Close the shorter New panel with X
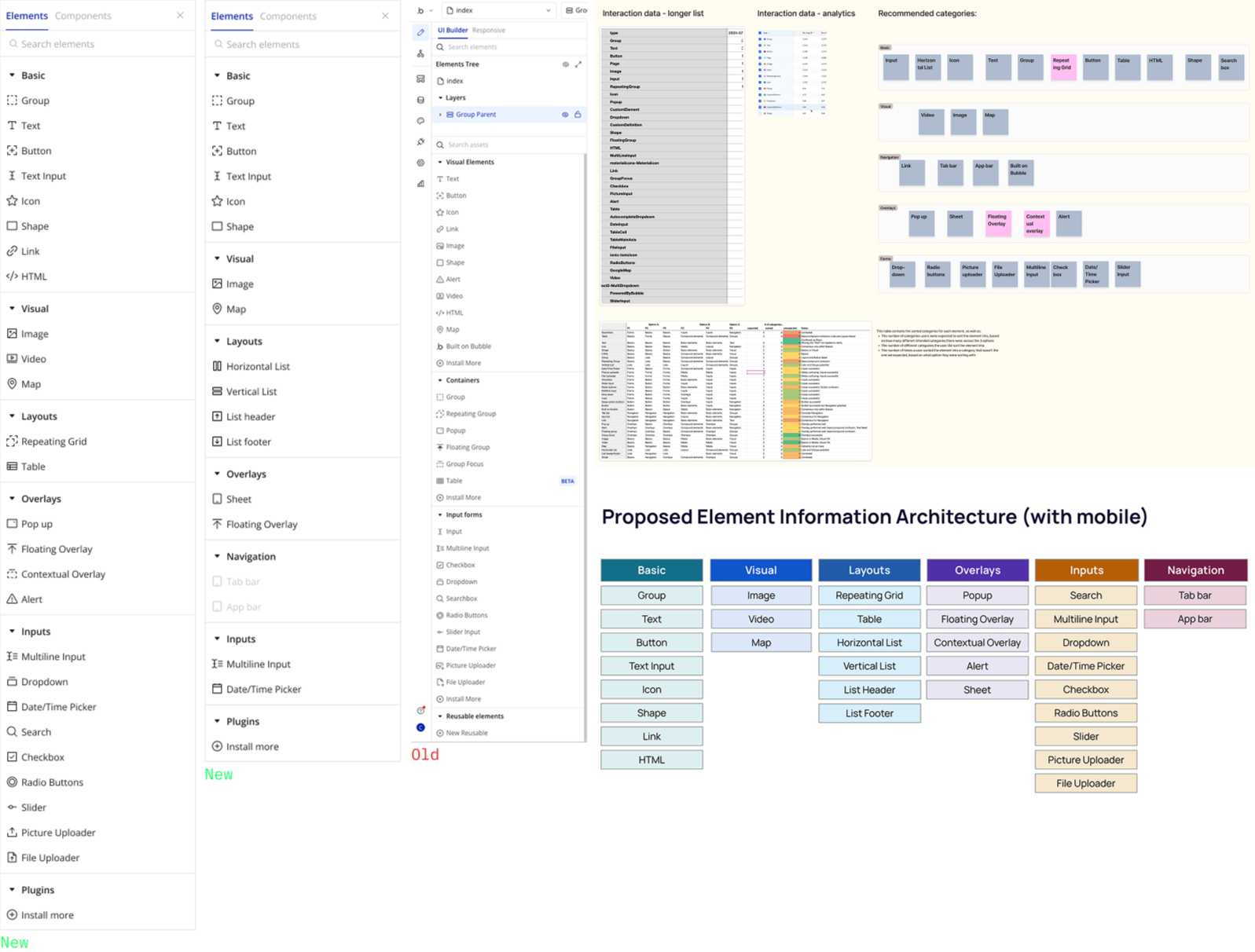This screenshot has width=1255, height=952. [x=385, y=16]
